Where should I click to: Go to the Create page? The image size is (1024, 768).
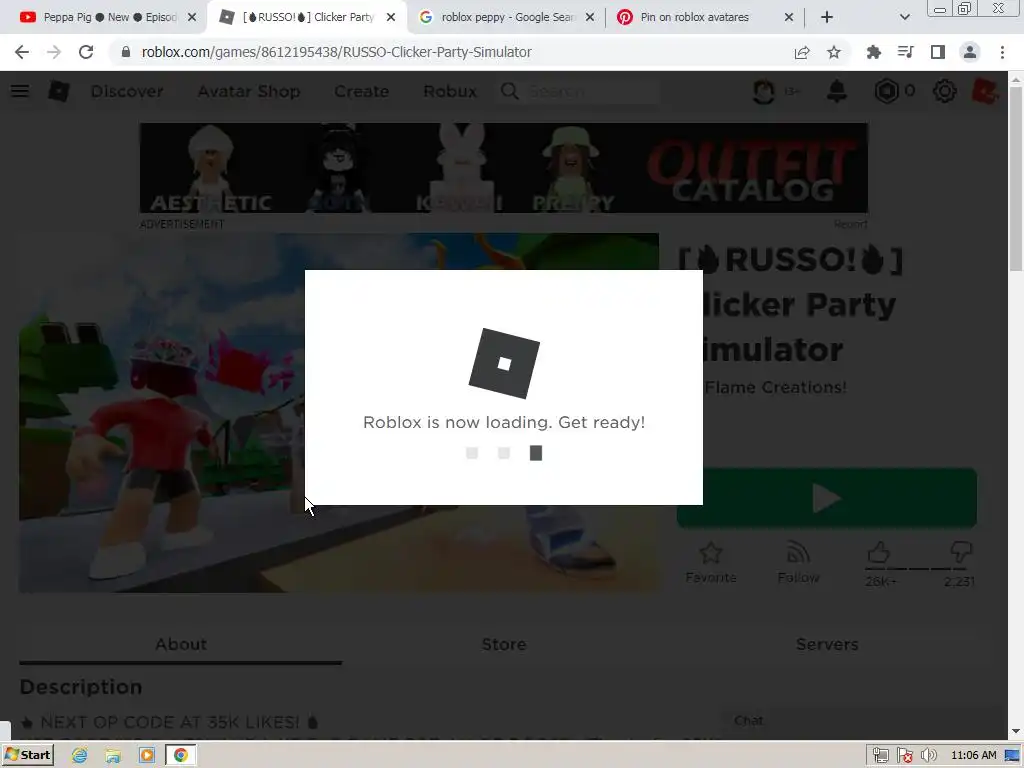361,91
